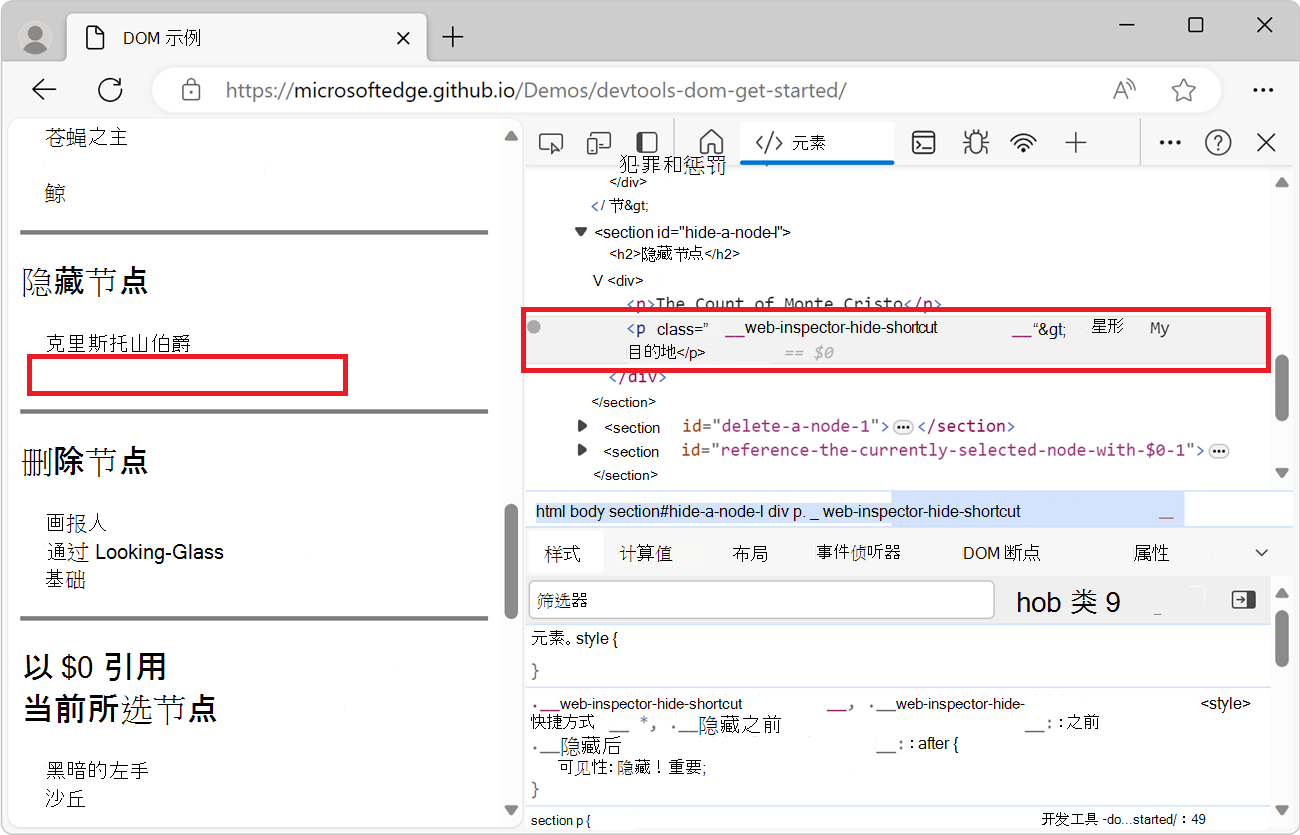This screenshot has width=1300, height=835.
Task: Click 黑暗的左手 list item
Action: click(x=97, y=771)
